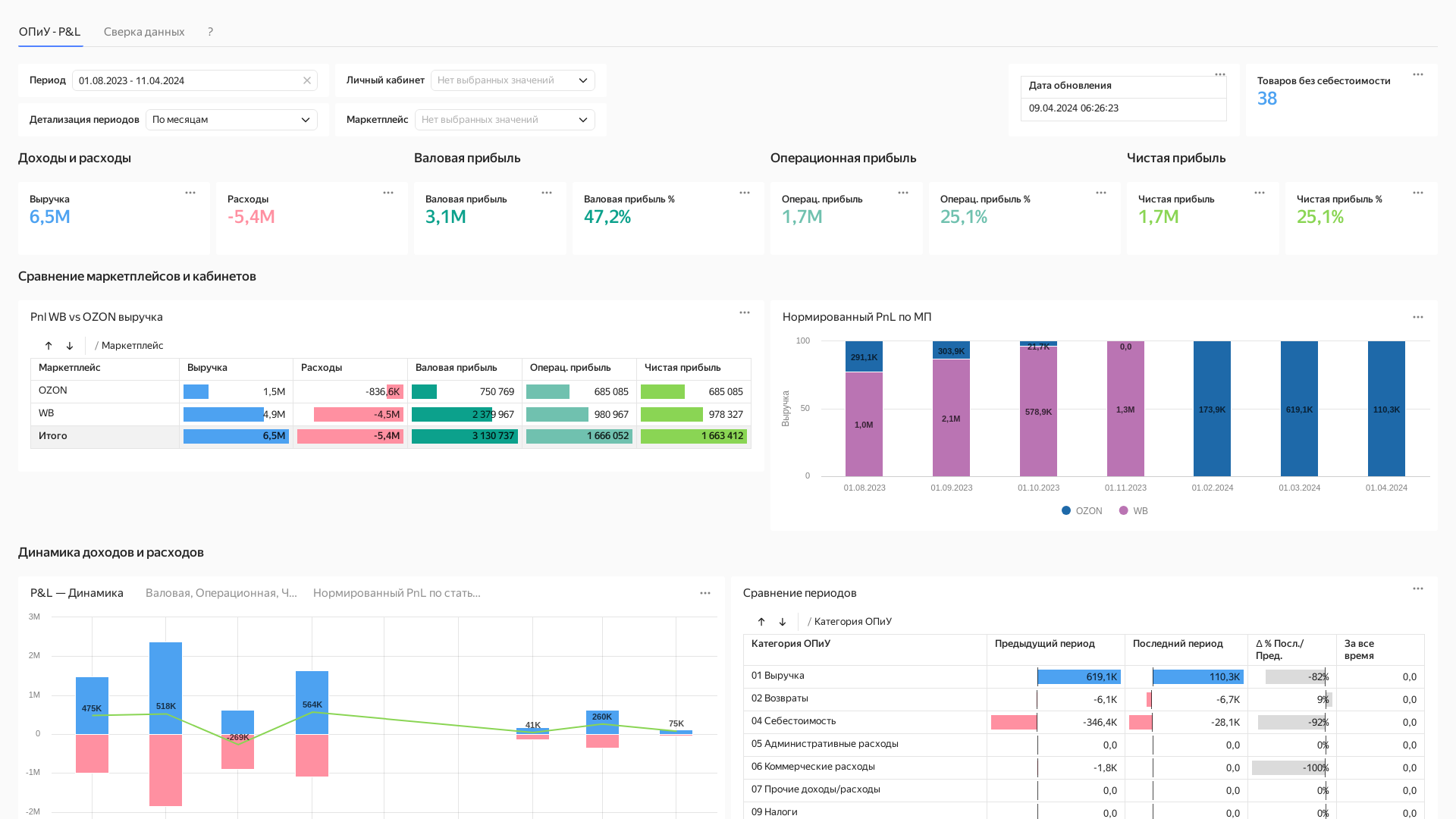Click 02 Возвраты row label

click(780, 698)
